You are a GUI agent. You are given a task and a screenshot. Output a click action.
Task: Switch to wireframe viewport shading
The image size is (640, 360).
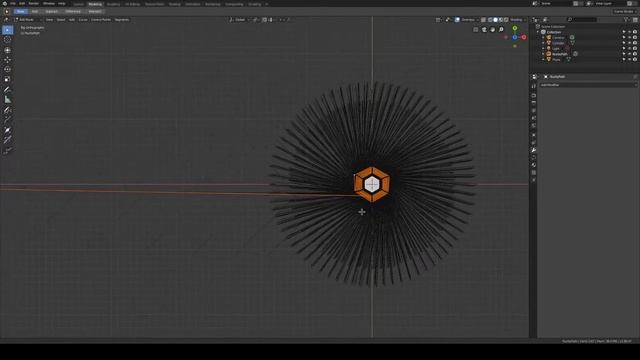(x=490, y=20)
